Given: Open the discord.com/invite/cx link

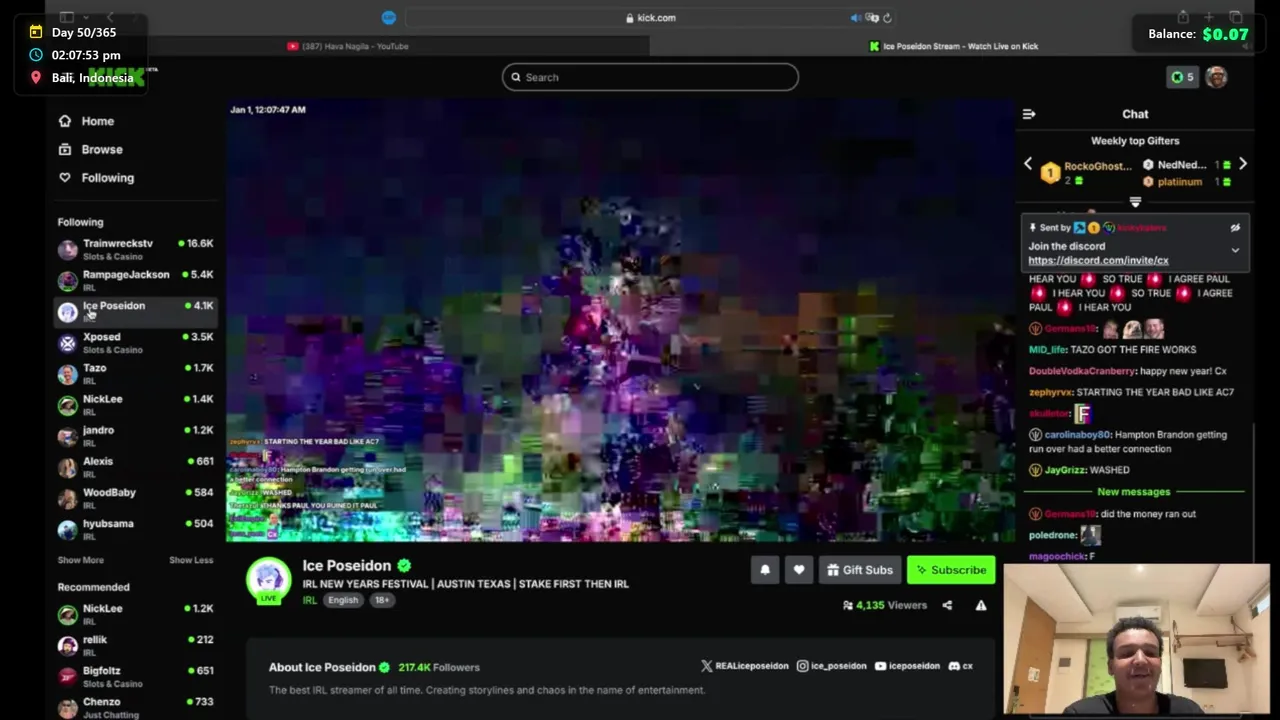Looking at the screenshot, I should click(1098, 260).
